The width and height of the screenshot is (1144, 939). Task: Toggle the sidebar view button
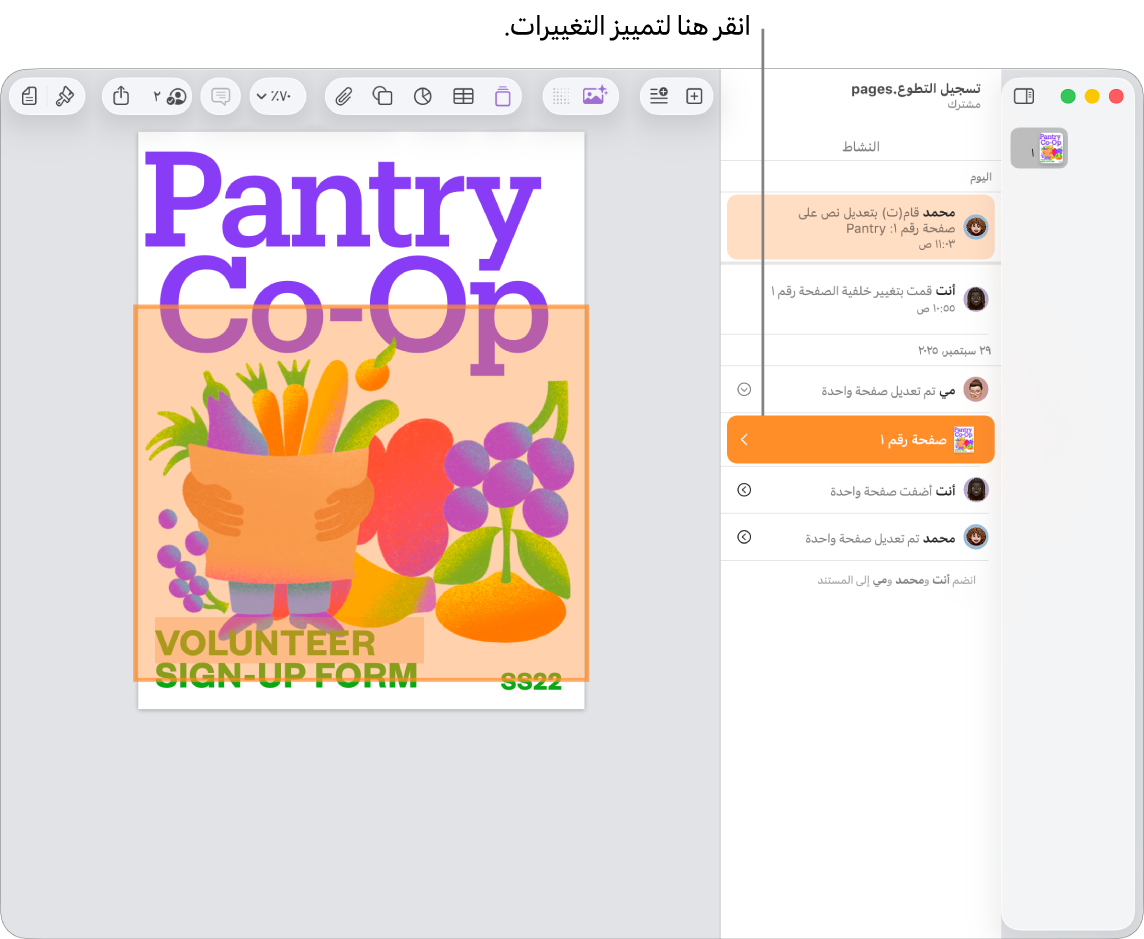tap(1024, 96)
